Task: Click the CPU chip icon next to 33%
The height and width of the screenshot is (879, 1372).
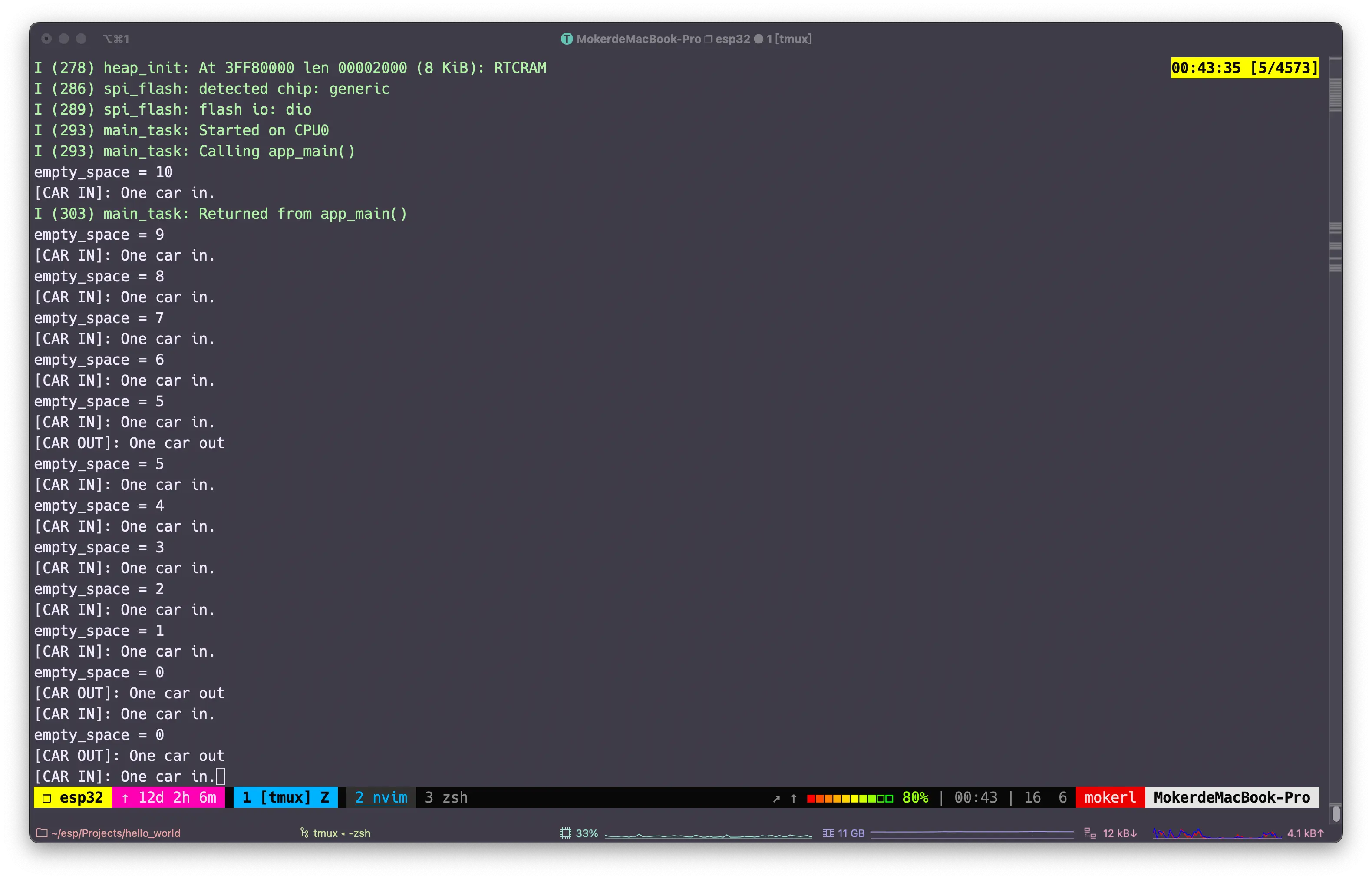Action: click(x=565, y=833)
